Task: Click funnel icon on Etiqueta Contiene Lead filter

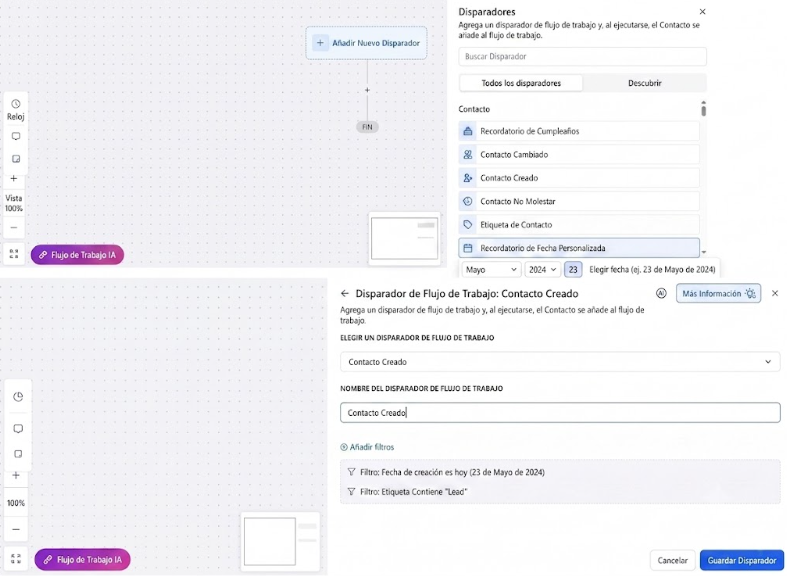Action: tap(351, 492)
